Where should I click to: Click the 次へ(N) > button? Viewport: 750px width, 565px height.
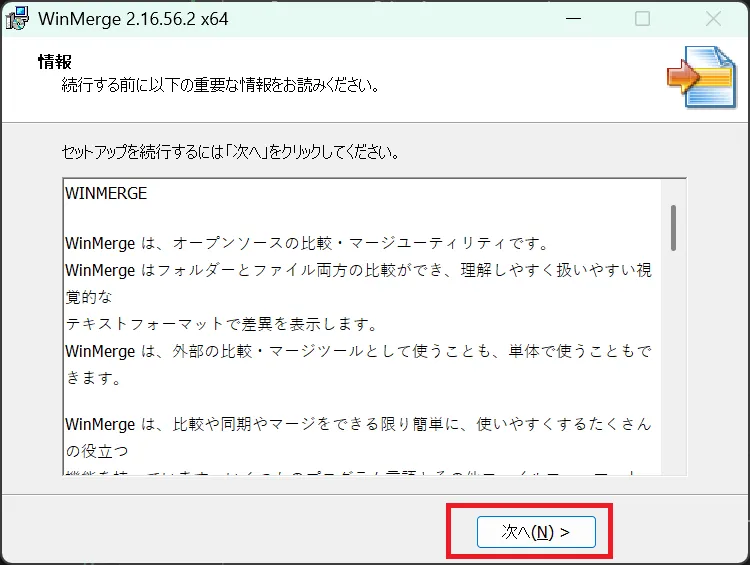pos(536,532)
